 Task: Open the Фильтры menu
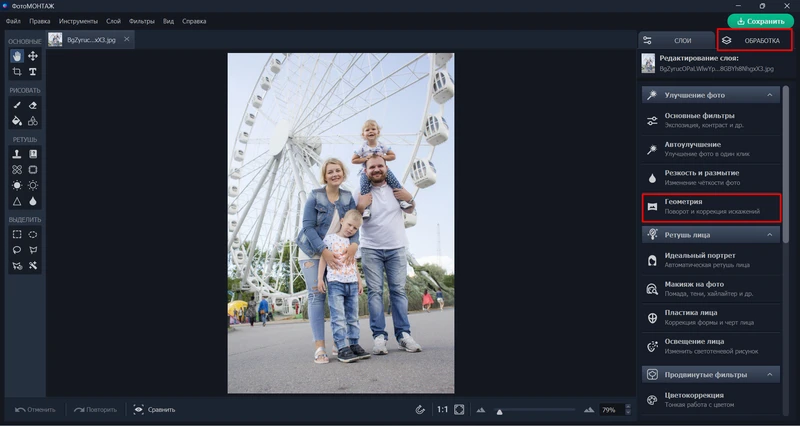click(142, 21)
